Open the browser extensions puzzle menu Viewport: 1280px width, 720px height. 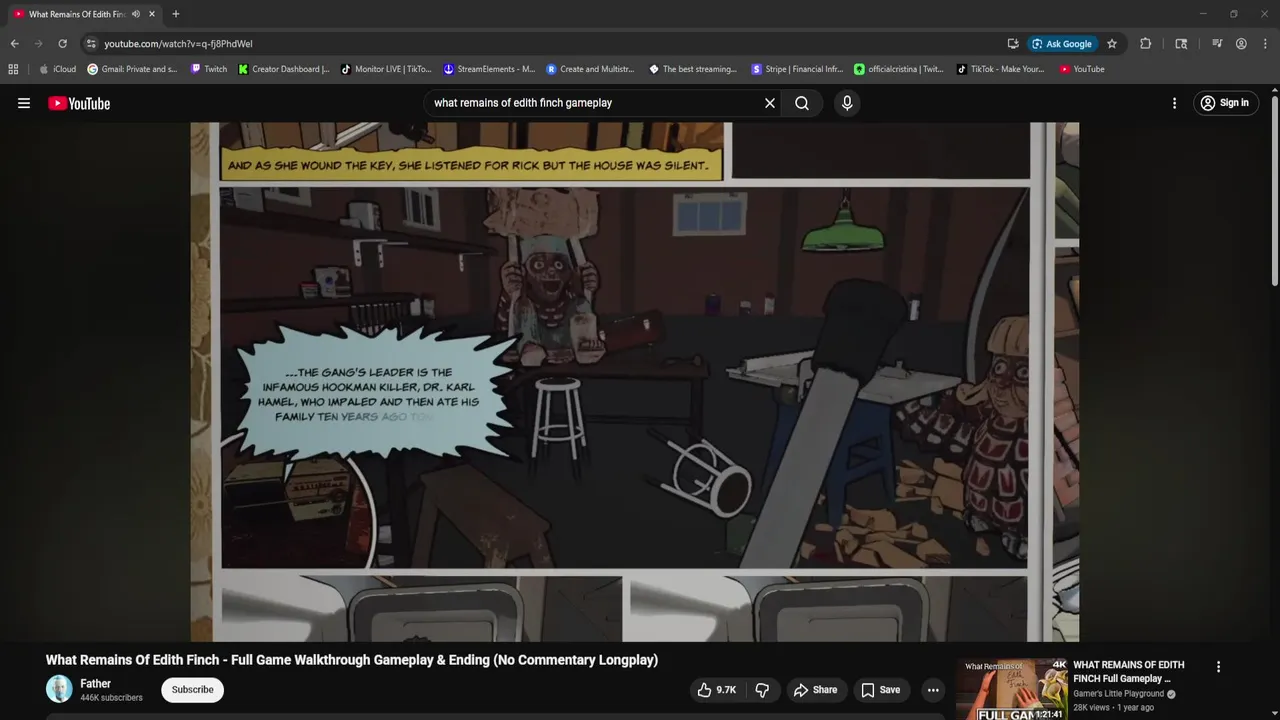click(x=1146, y=44)
